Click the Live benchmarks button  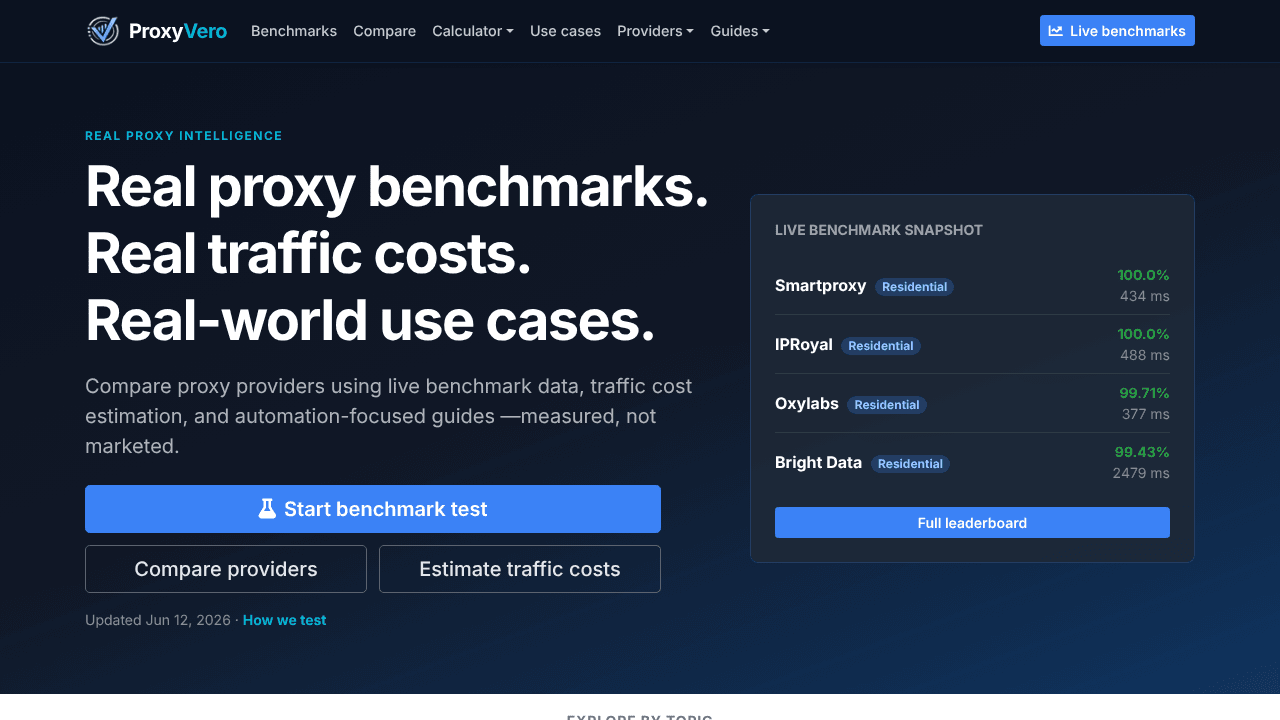click(1117, 31)
